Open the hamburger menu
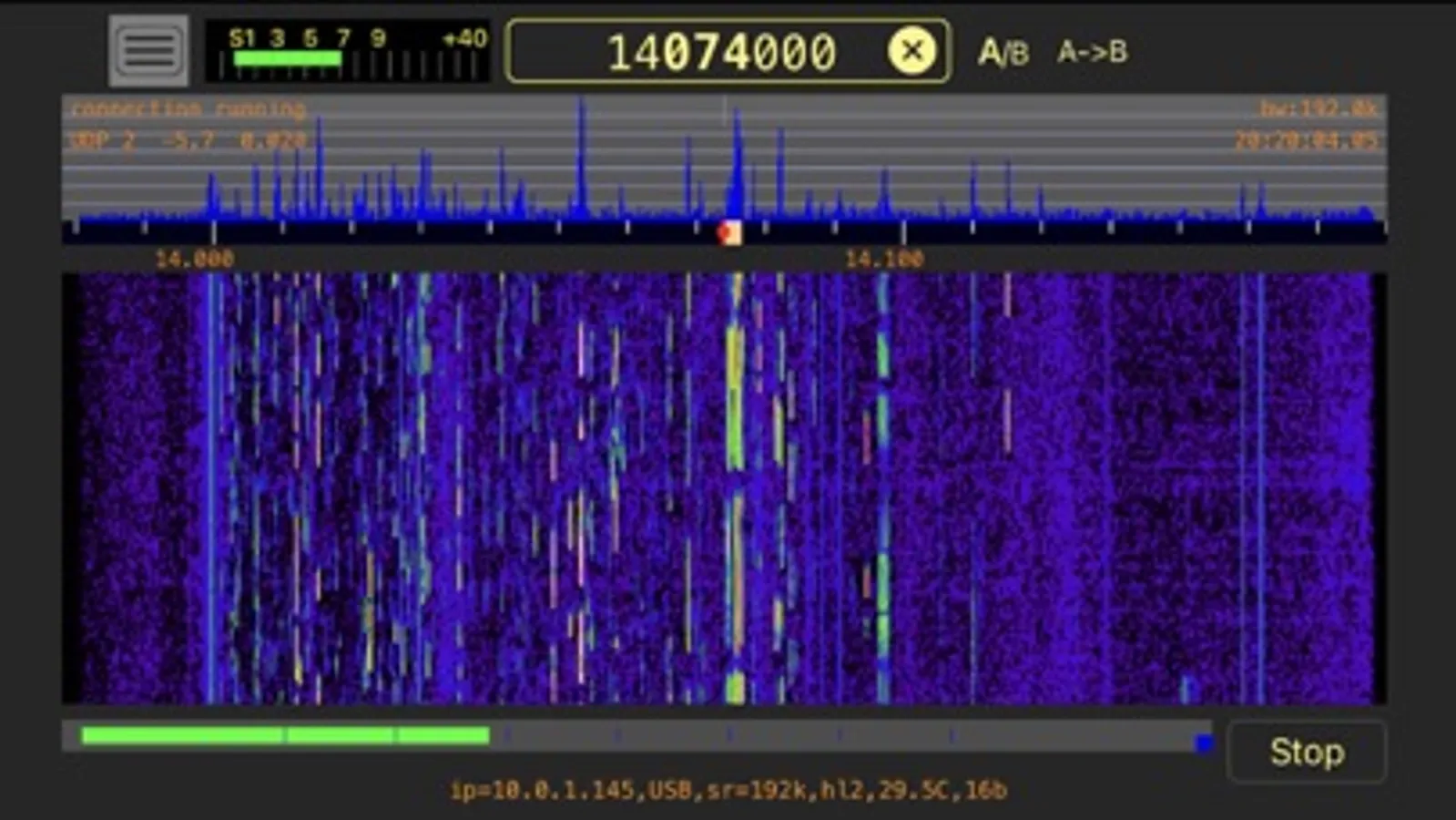Screen dimensions: 1456x820 point(148,50)
